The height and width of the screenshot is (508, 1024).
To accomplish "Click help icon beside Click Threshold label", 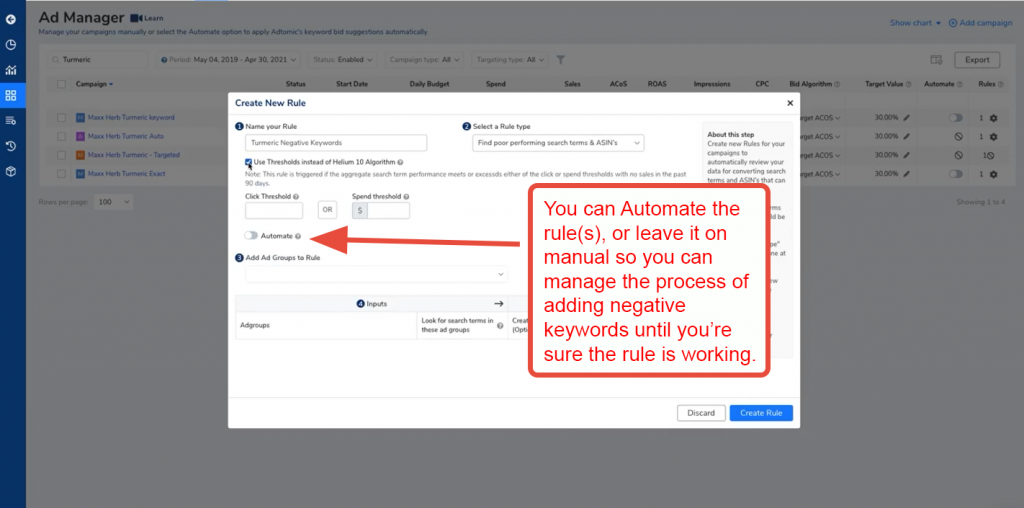I will 296,197.
